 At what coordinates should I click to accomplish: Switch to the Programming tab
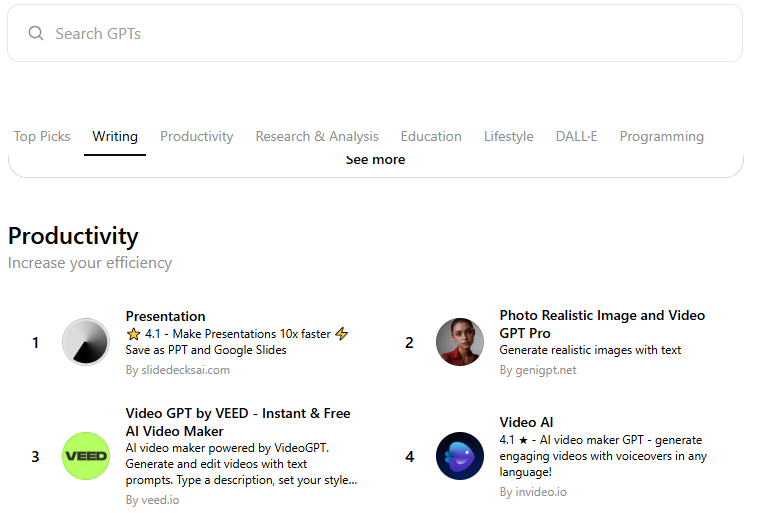662,137
